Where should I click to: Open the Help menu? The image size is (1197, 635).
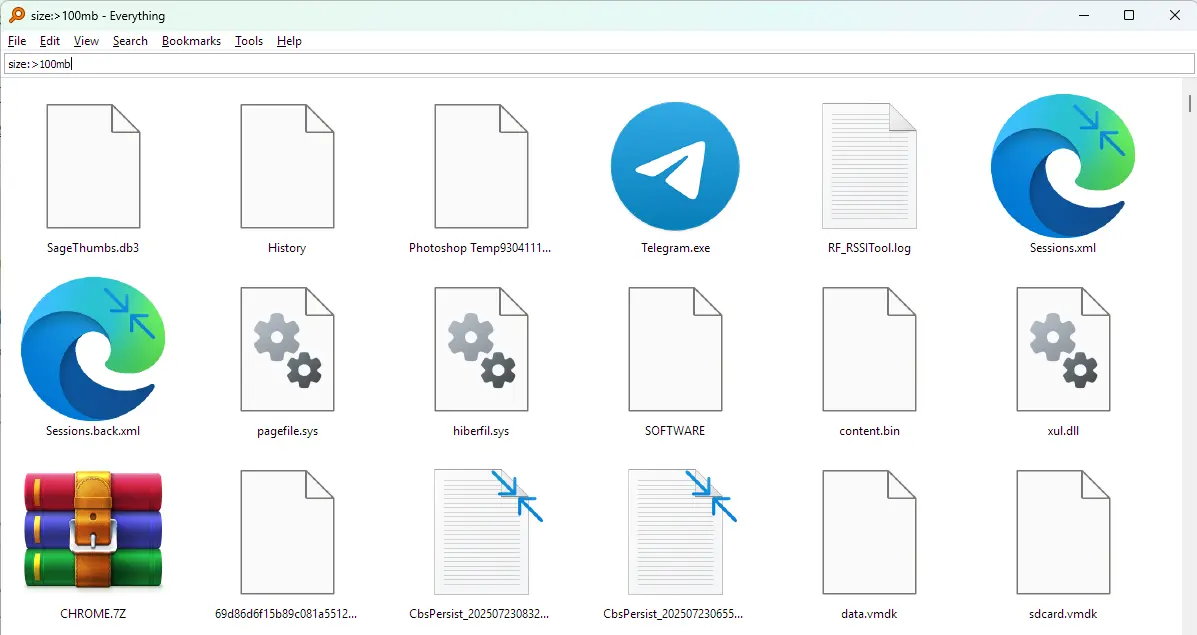click(289, 41)
